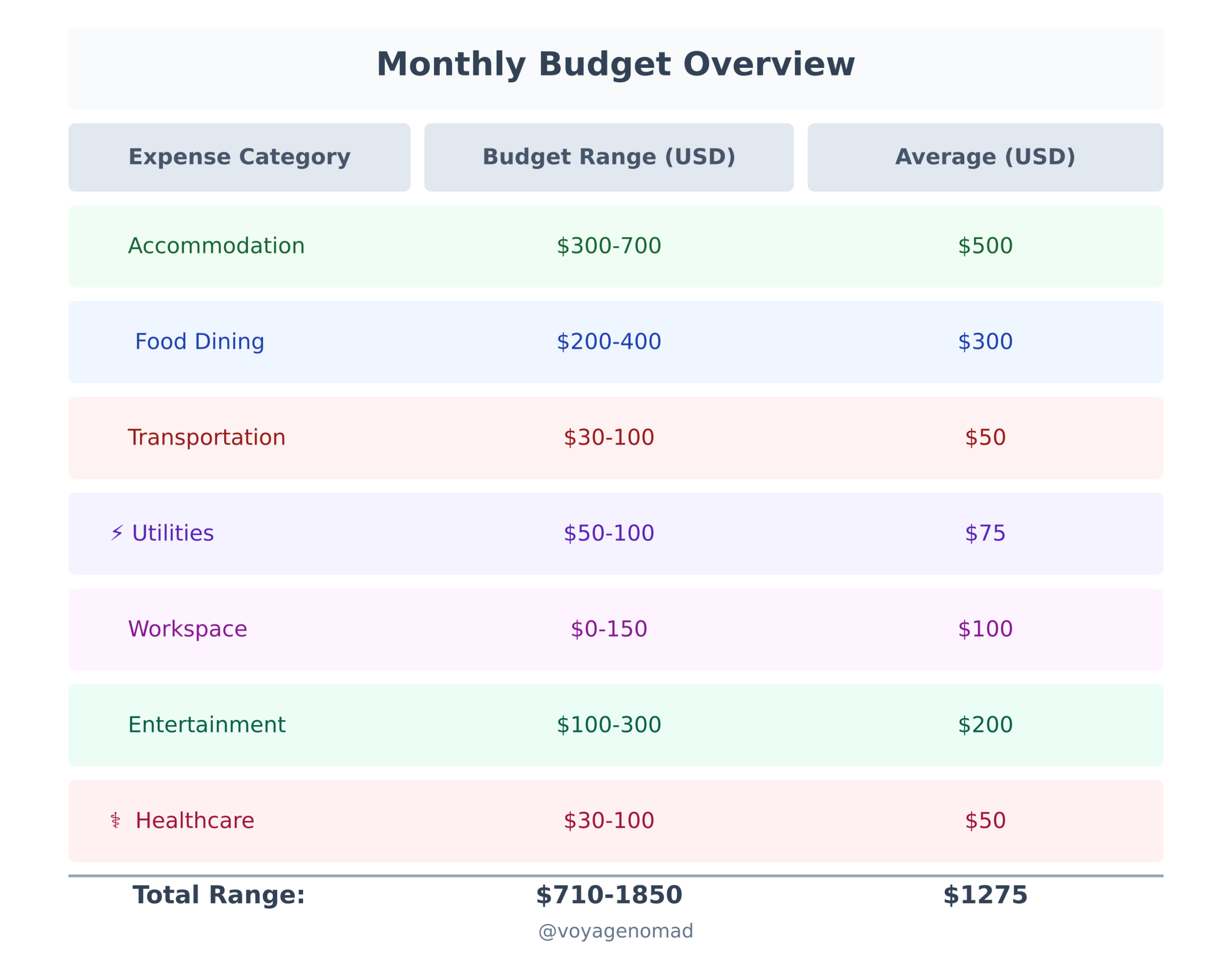Click the Workspace category label

pos(187,629)
